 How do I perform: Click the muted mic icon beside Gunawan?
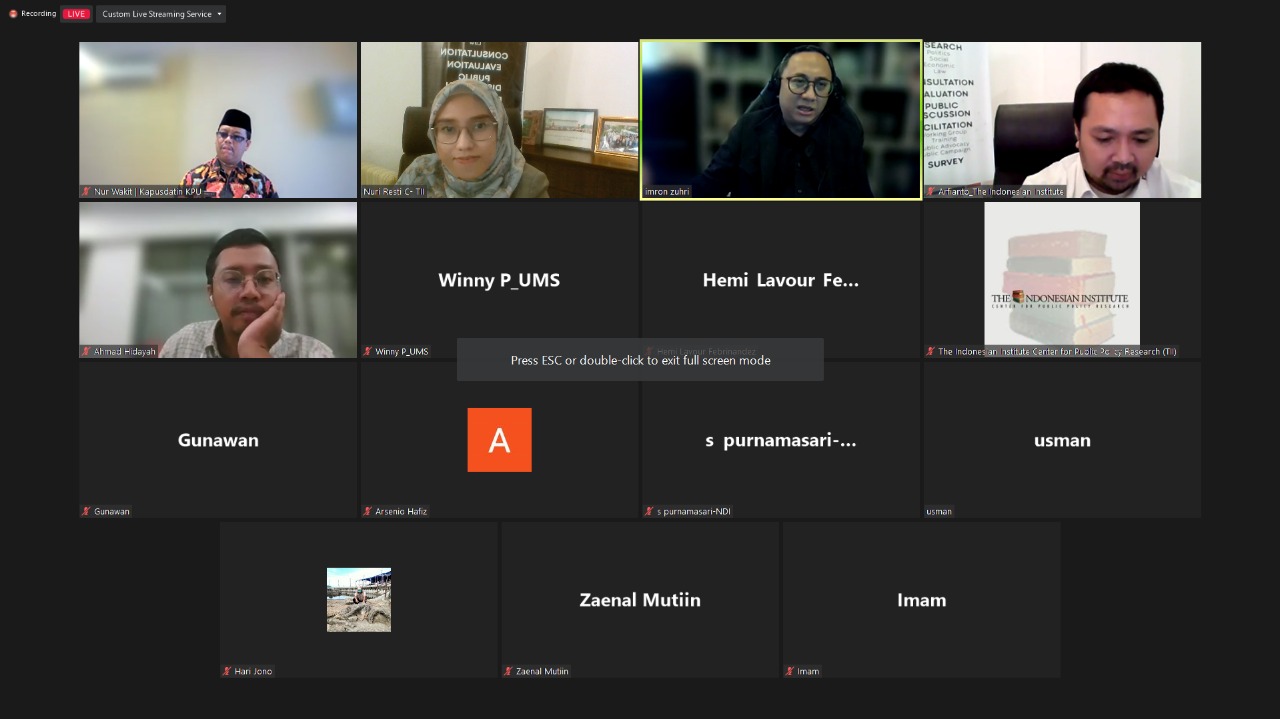(x=86, y=511)
